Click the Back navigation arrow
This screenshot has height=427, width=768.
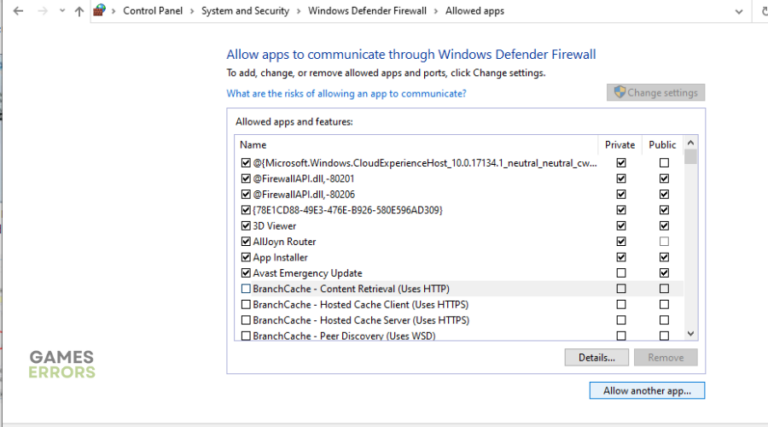(x=17, y=11)
